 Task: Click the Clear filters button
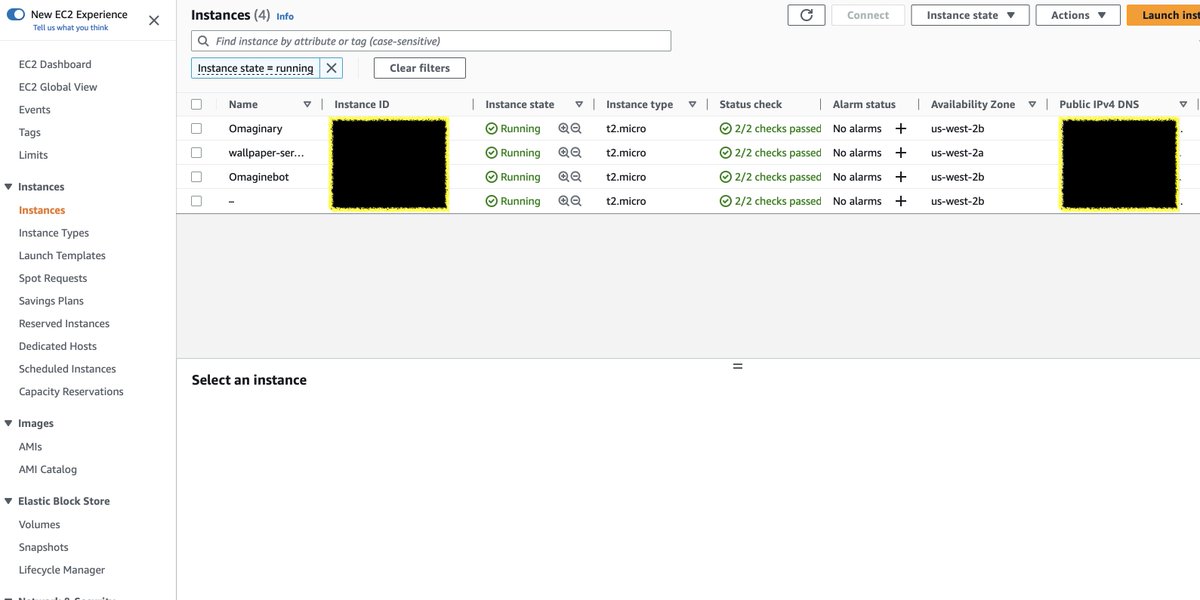pos(420,68)
